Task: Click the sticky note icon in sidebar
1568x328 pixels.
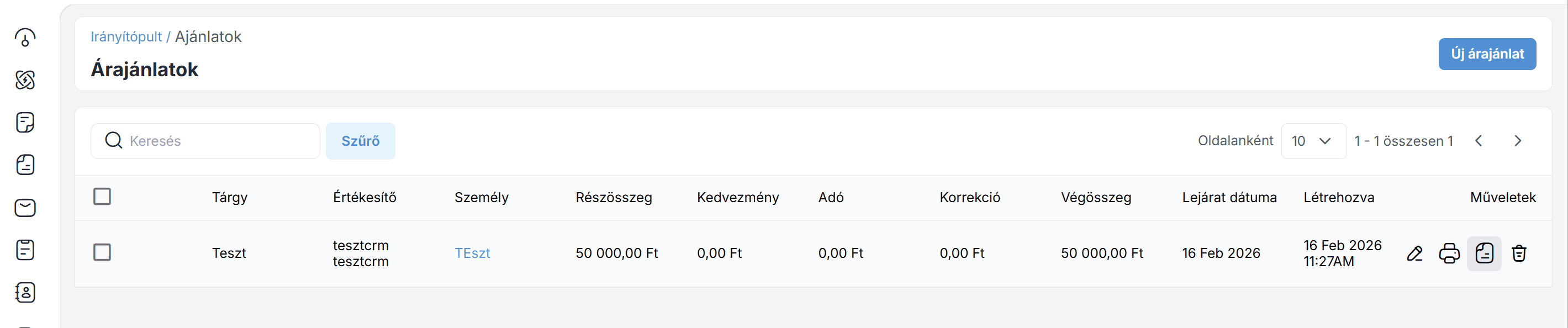Action: coord(25,123)
